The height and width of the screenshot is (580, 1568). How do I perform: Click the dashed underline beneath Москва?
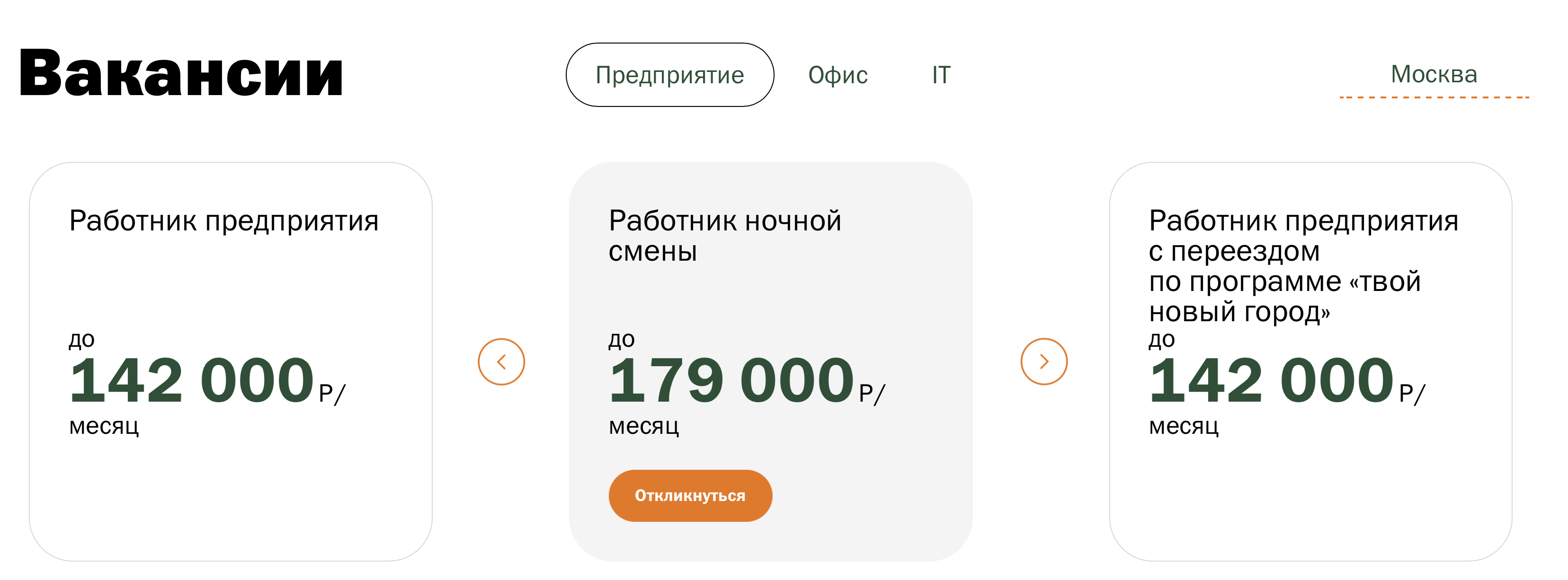tap(1434, 97)
